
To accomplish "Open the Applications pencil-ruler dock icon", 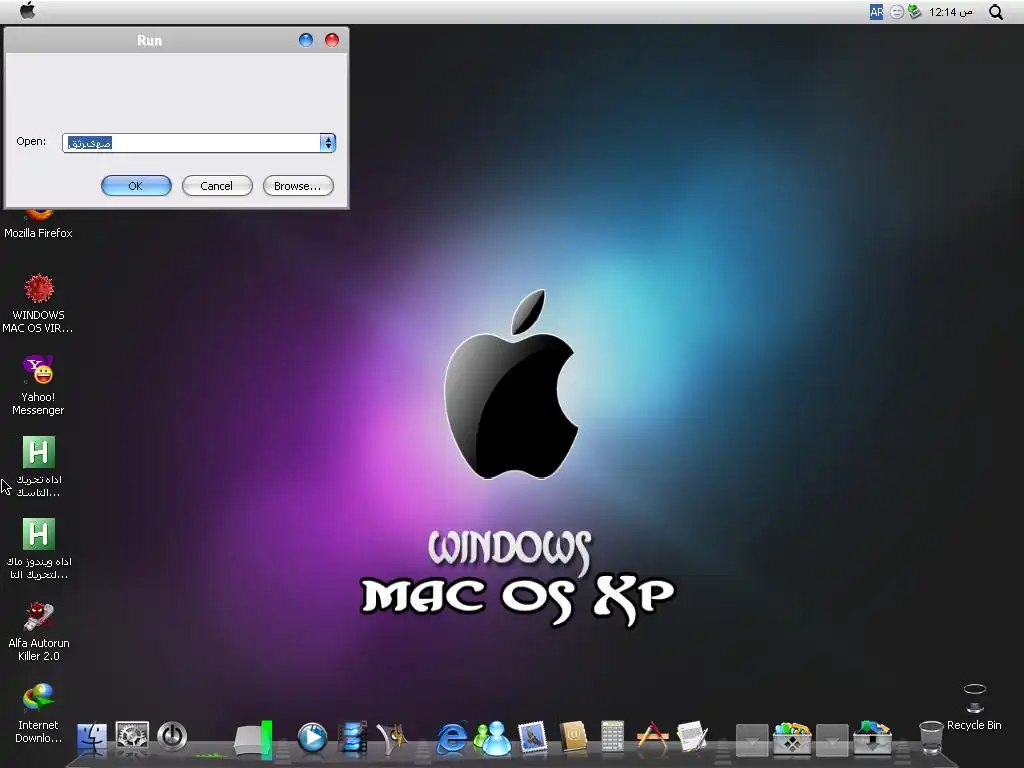I will 652,736.
